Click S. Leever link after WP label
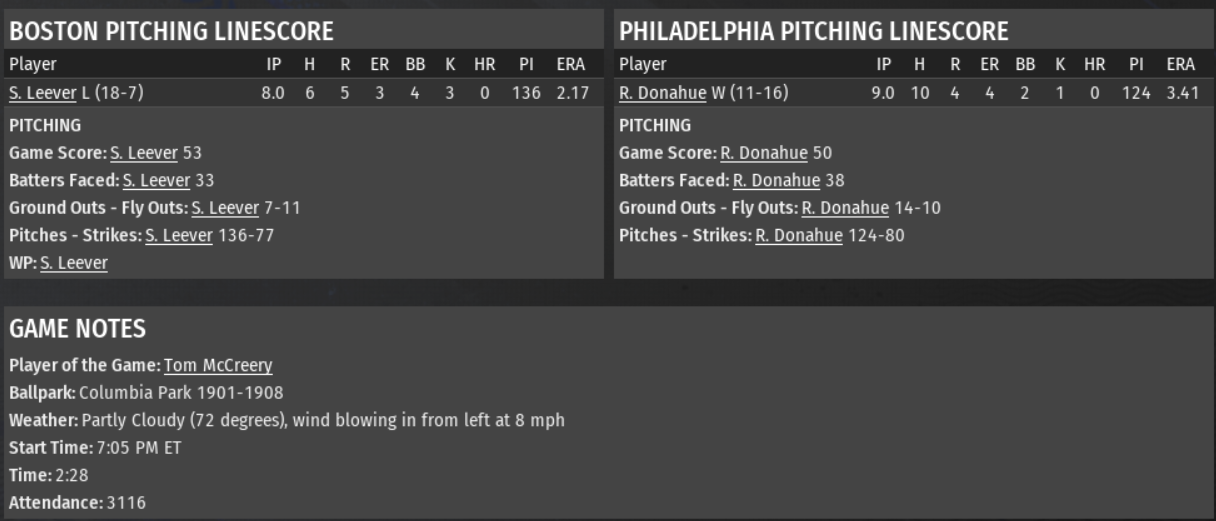The width and height of the screenshot is (1216, 521). click(x=74, y=263)
